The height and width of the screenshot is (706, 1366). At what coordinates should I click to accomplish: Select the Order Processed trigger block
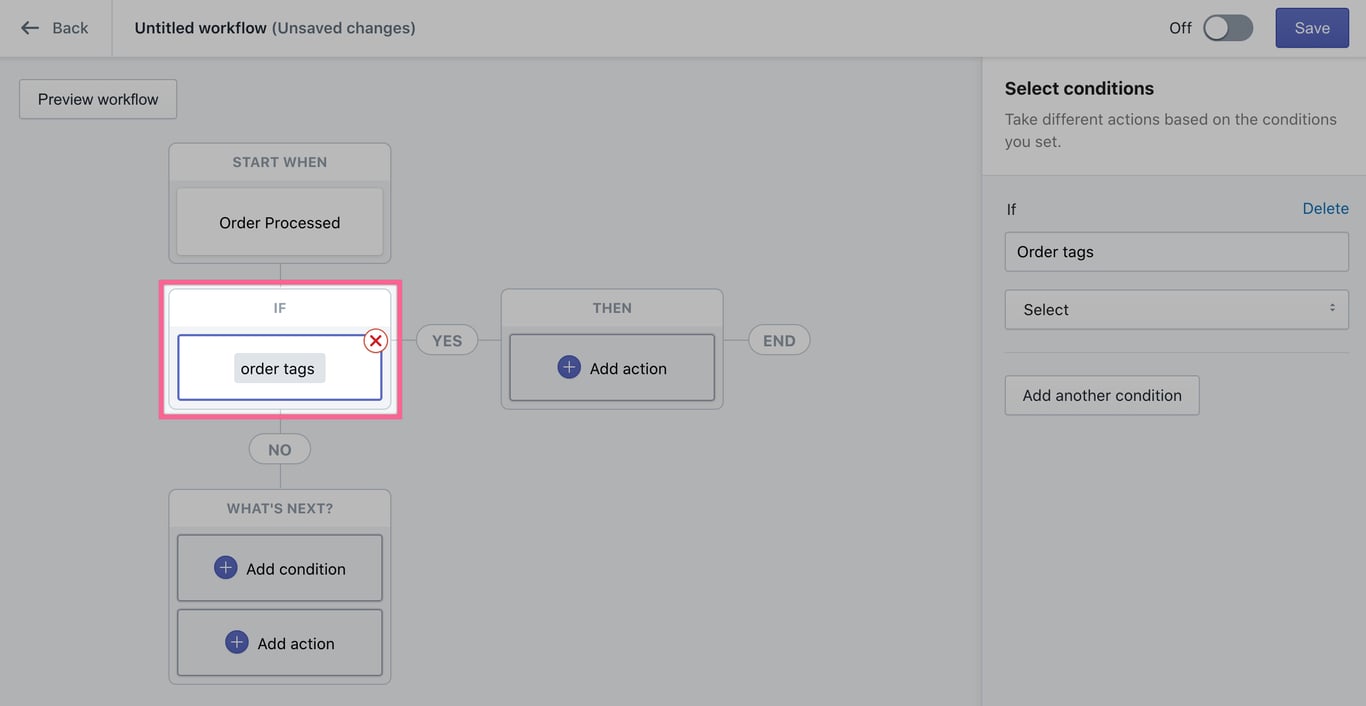280,222
